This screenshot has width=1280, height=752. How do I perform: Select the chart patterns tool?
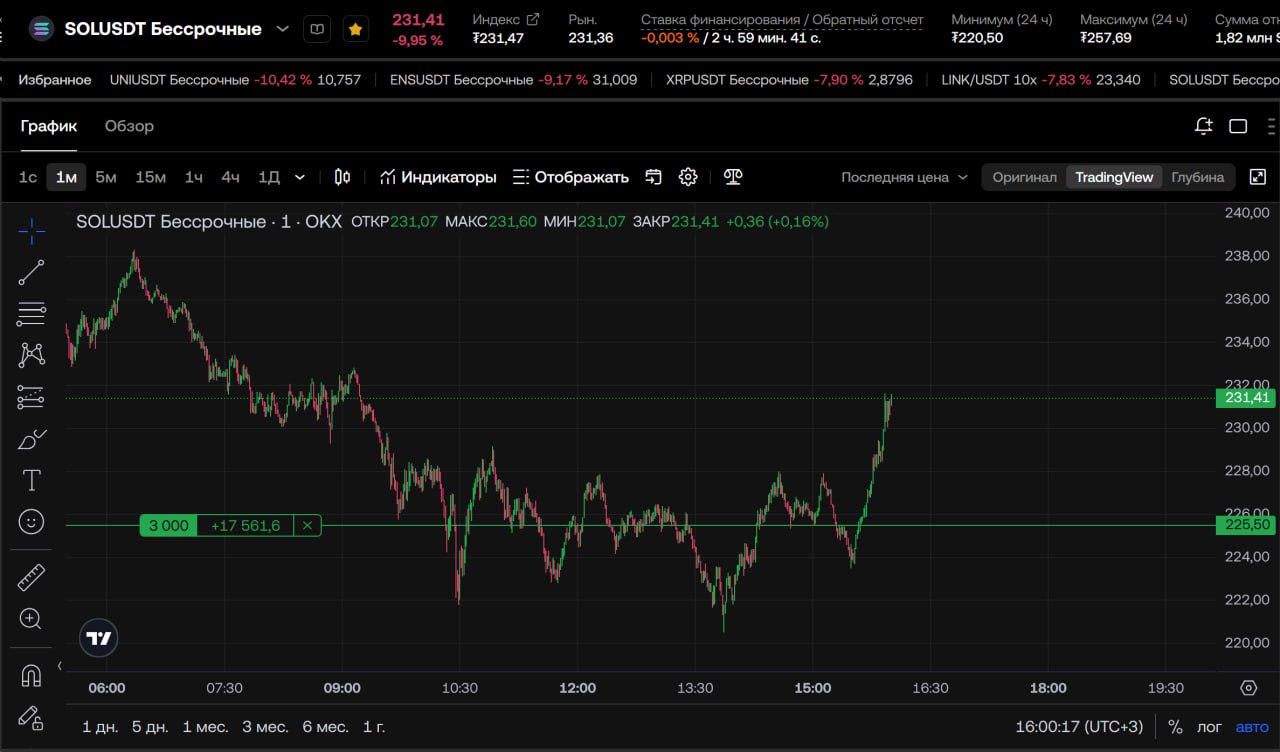point(31,355)
